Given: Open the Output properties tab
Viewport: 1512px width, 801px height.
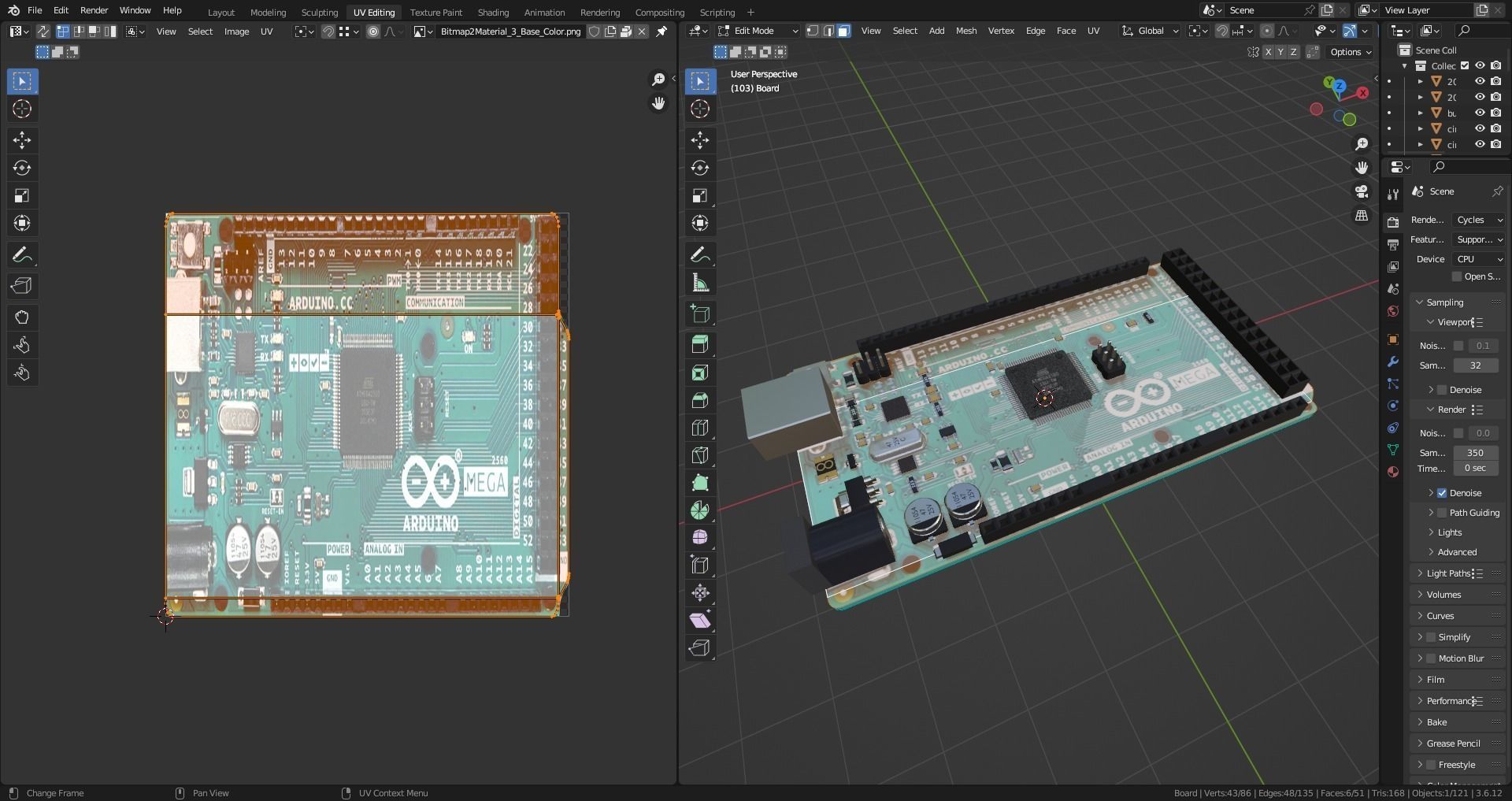Looking at the screenshot, I should [x=1393, y=245].
